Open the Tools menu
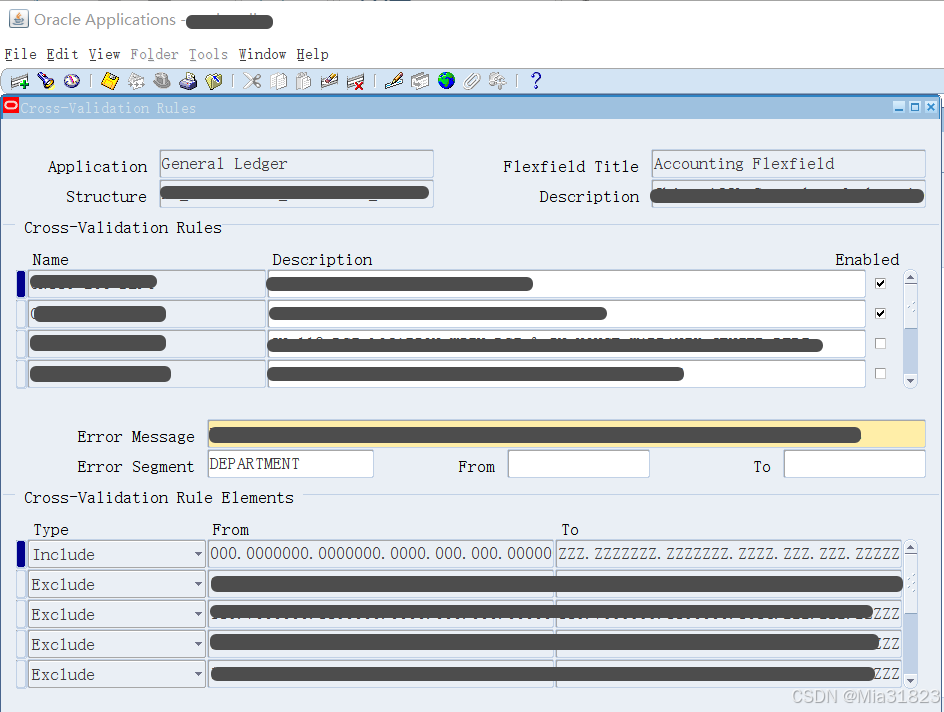 coord(208,54)
